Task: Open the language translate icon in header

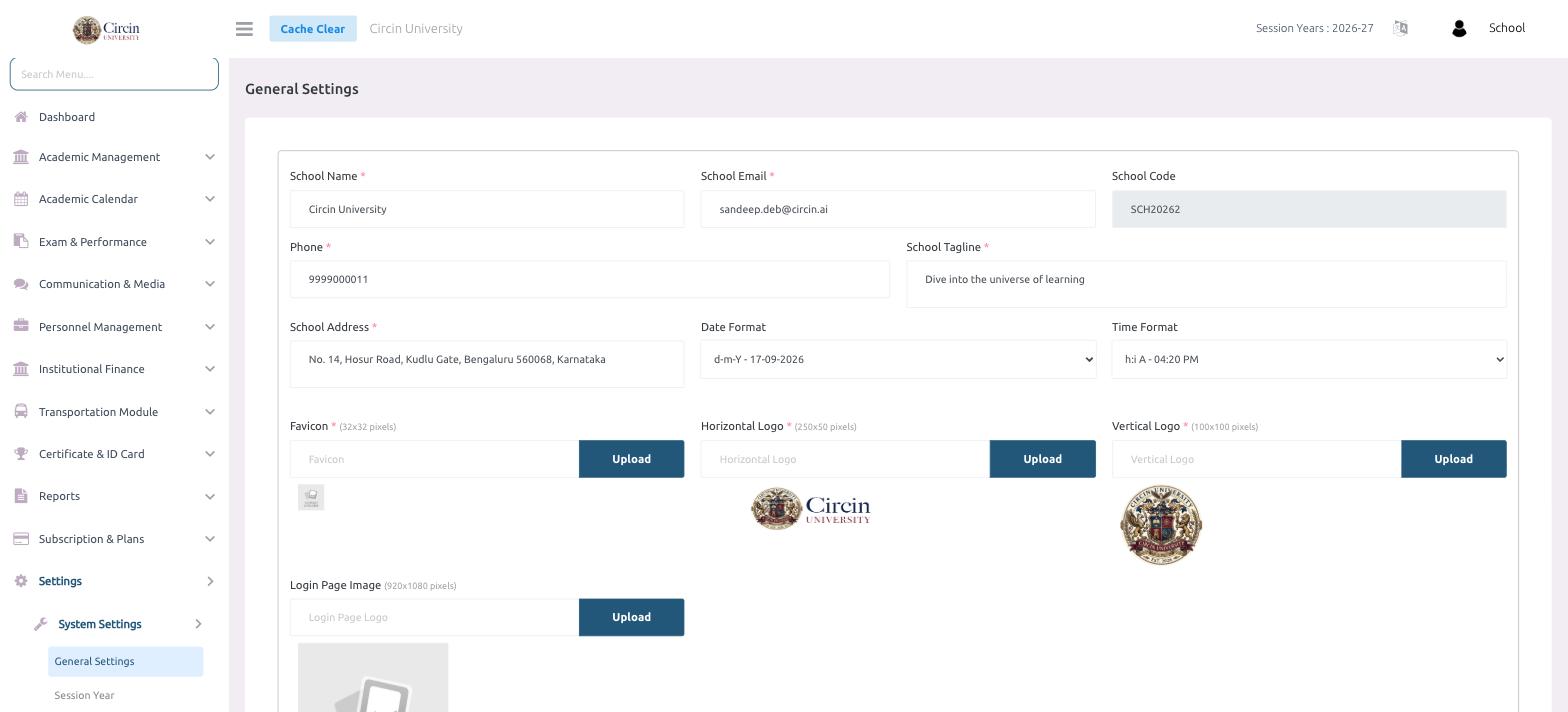Action: point(1400,28)
